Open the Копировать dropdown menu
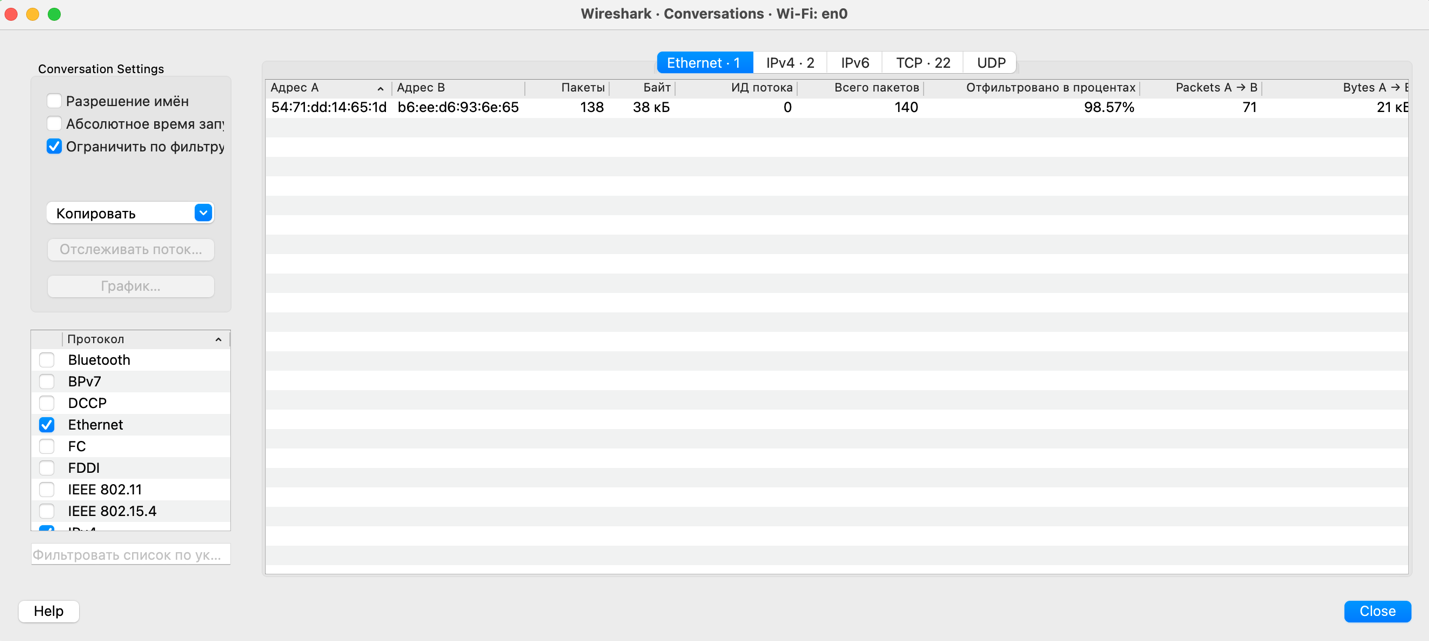 tap(130, 213)
